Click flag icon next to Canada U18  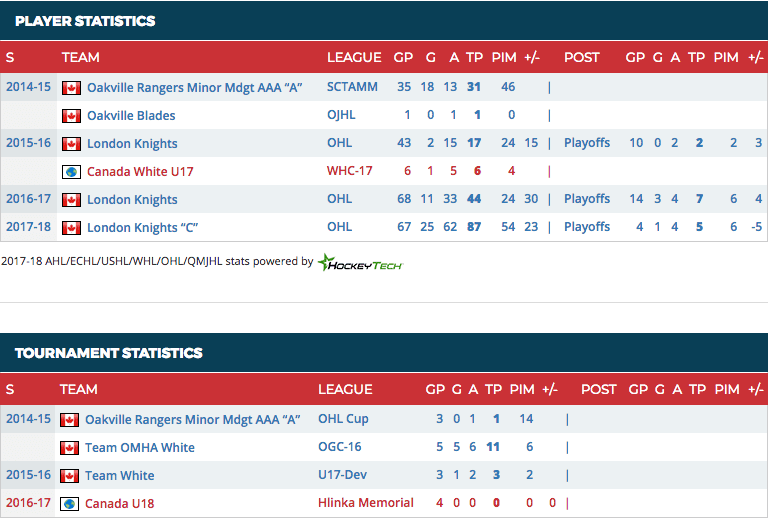[69, 504]
